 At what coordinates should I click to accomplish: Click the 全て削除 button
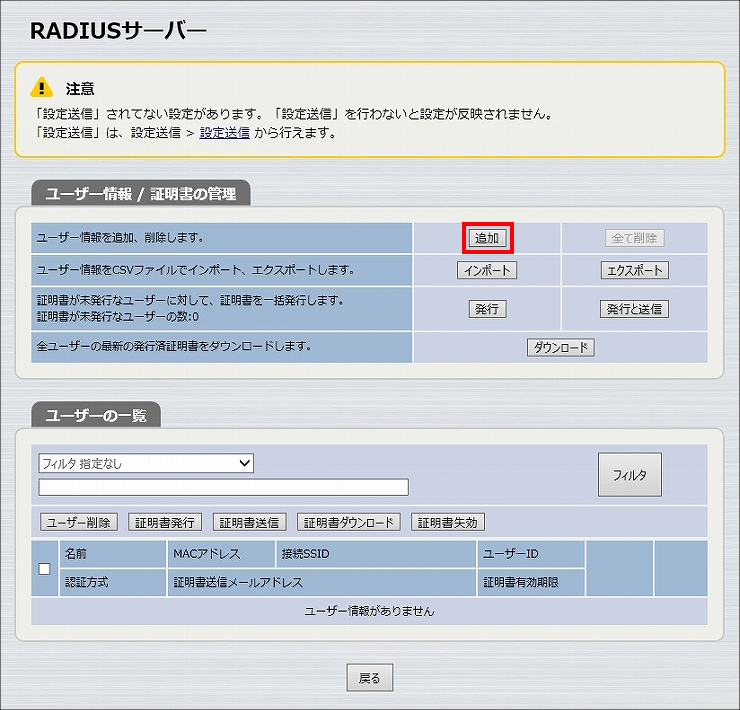pyautogui.click(x=634, y=238)
